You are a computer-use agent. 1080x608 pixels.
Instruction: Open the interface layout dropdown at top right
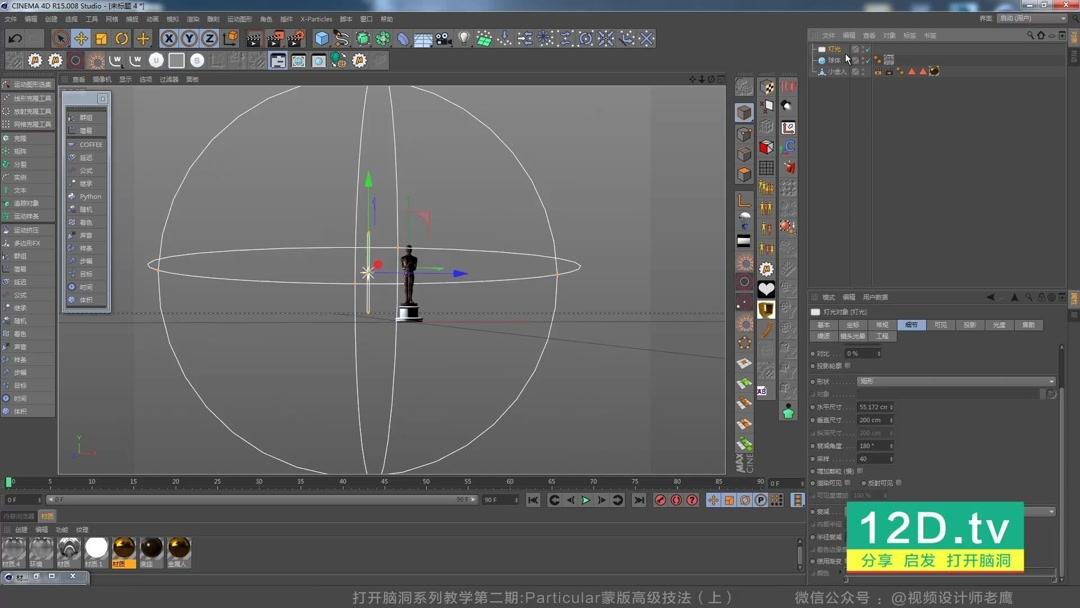1032,18
